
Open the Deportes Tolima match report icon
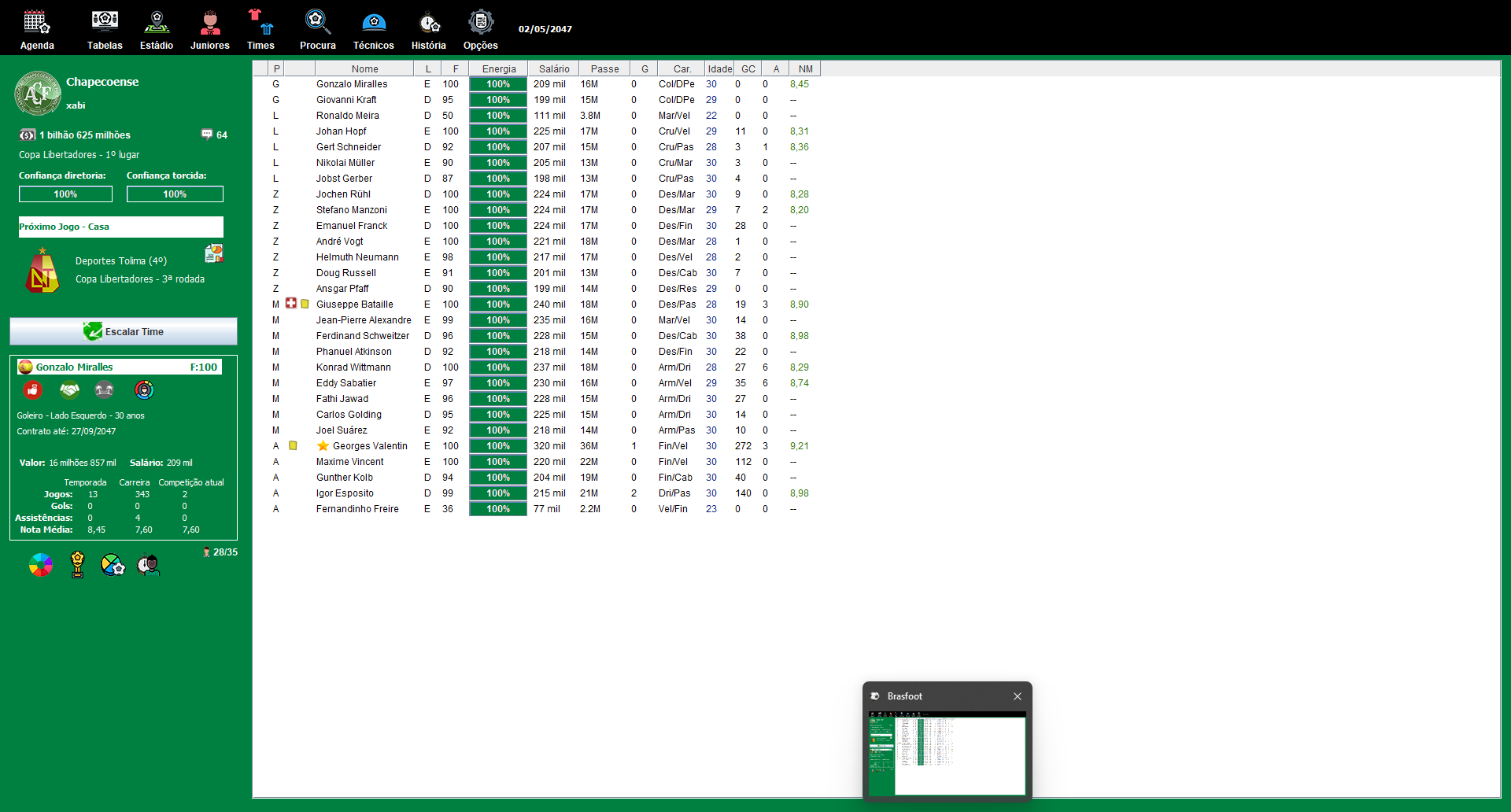(x=213, y=253)
